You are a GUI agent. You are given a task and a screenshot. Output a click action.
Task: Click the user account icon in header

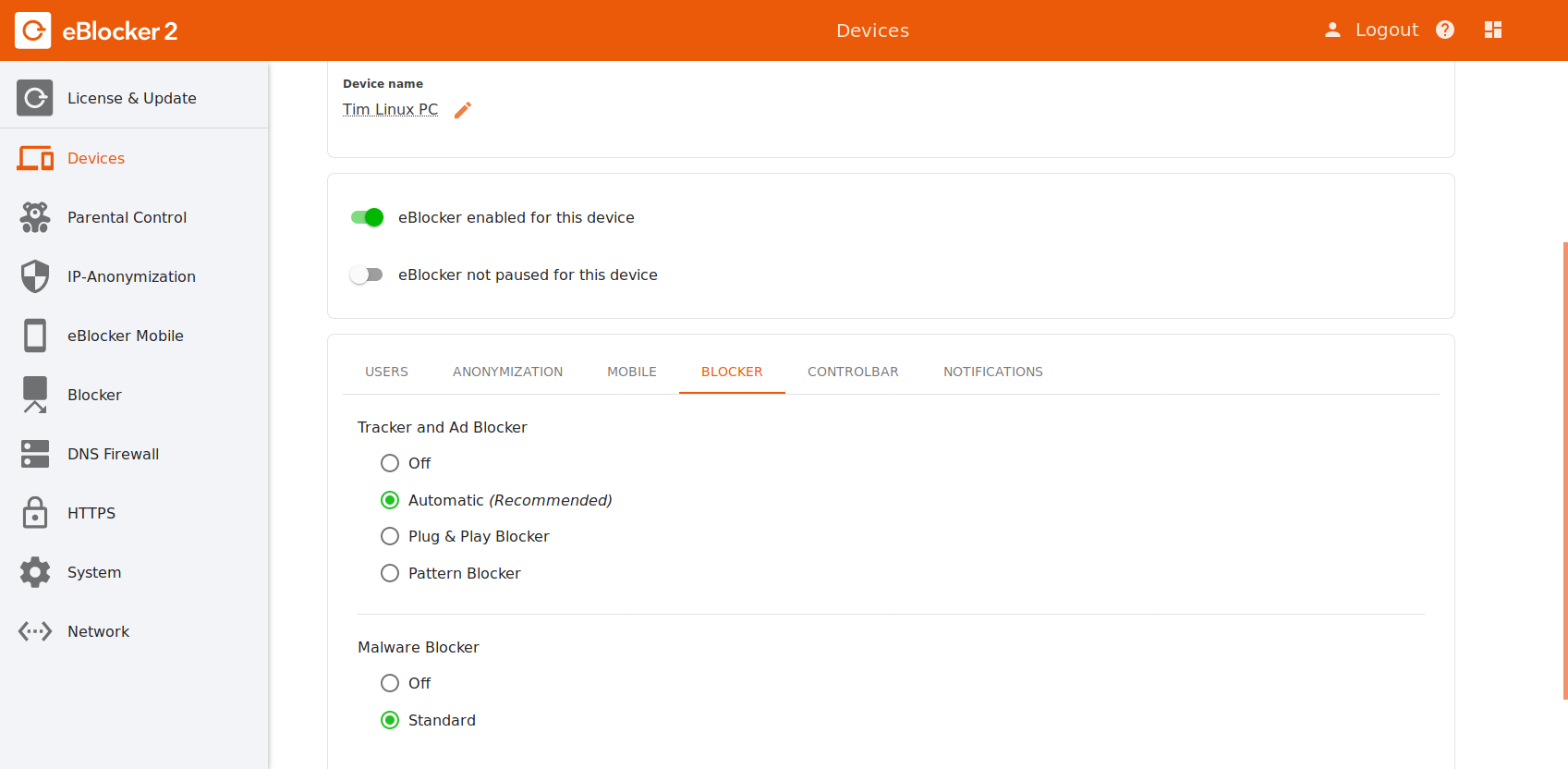pyautogui.click(x=1332, y=30)
